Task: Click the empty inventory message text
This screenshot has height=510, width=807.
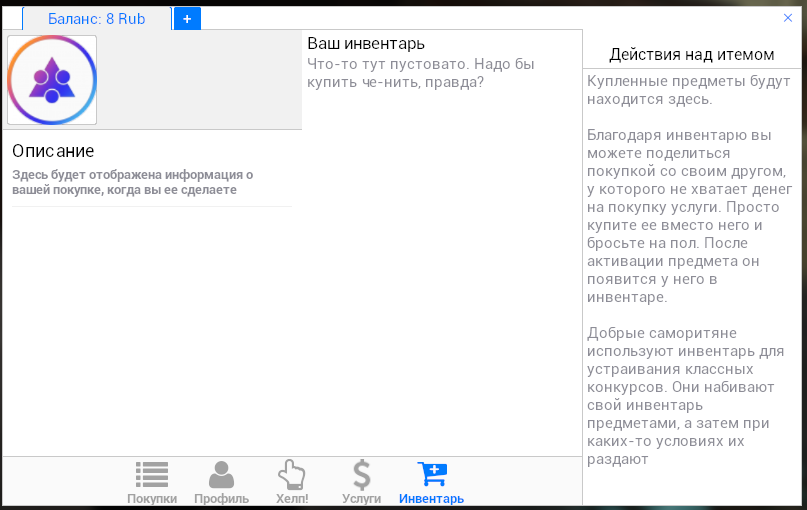Action: point(420,73)
